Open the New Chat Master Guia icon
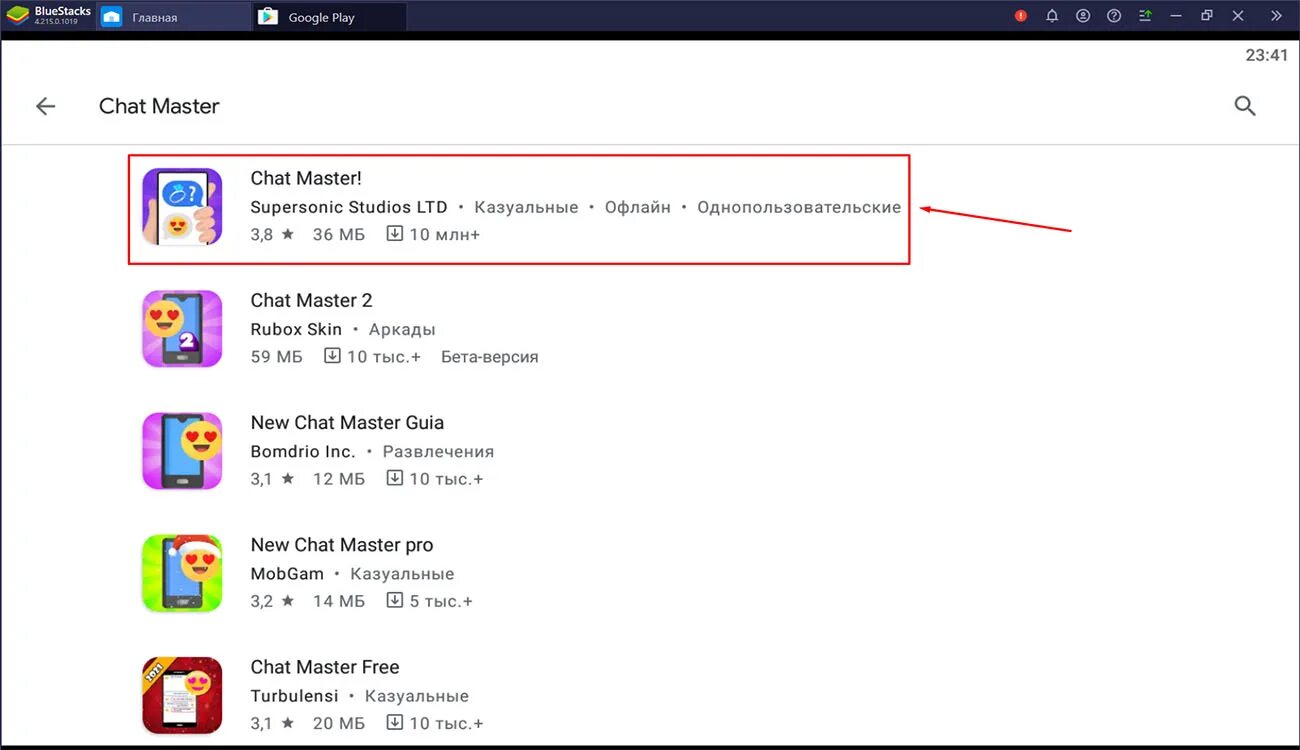Screen dimensions: 1300x750 182,451
